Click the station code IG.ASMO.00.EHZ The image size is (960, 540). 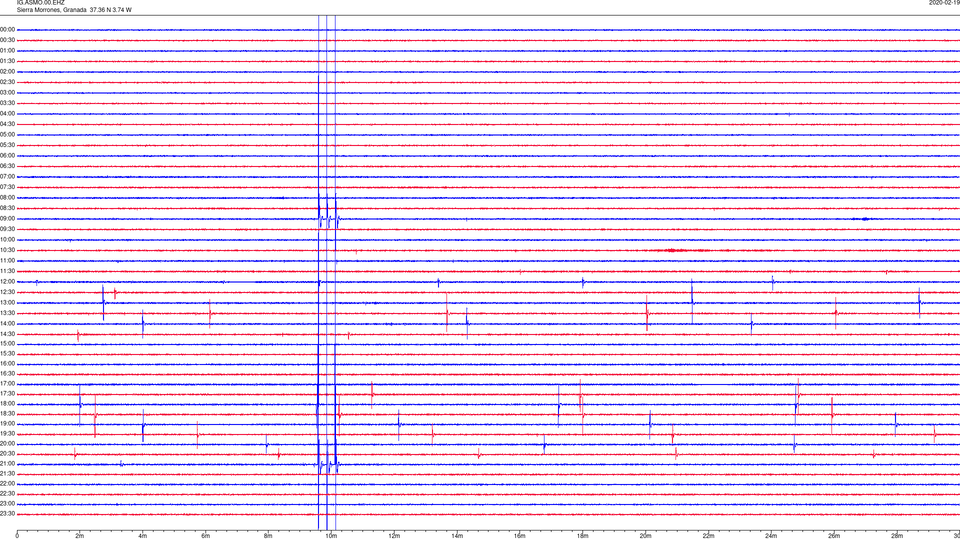point(40,3)
